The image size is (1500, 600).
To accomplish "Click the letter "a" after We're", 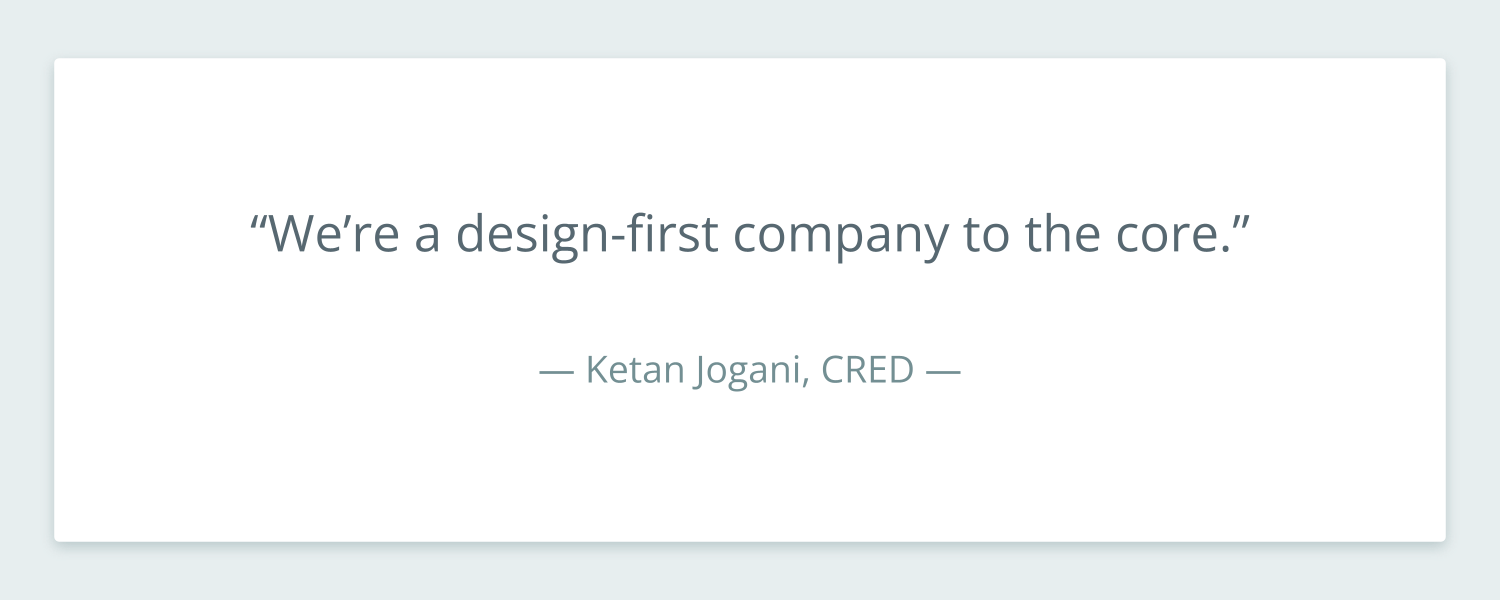I will pos(428,238).
